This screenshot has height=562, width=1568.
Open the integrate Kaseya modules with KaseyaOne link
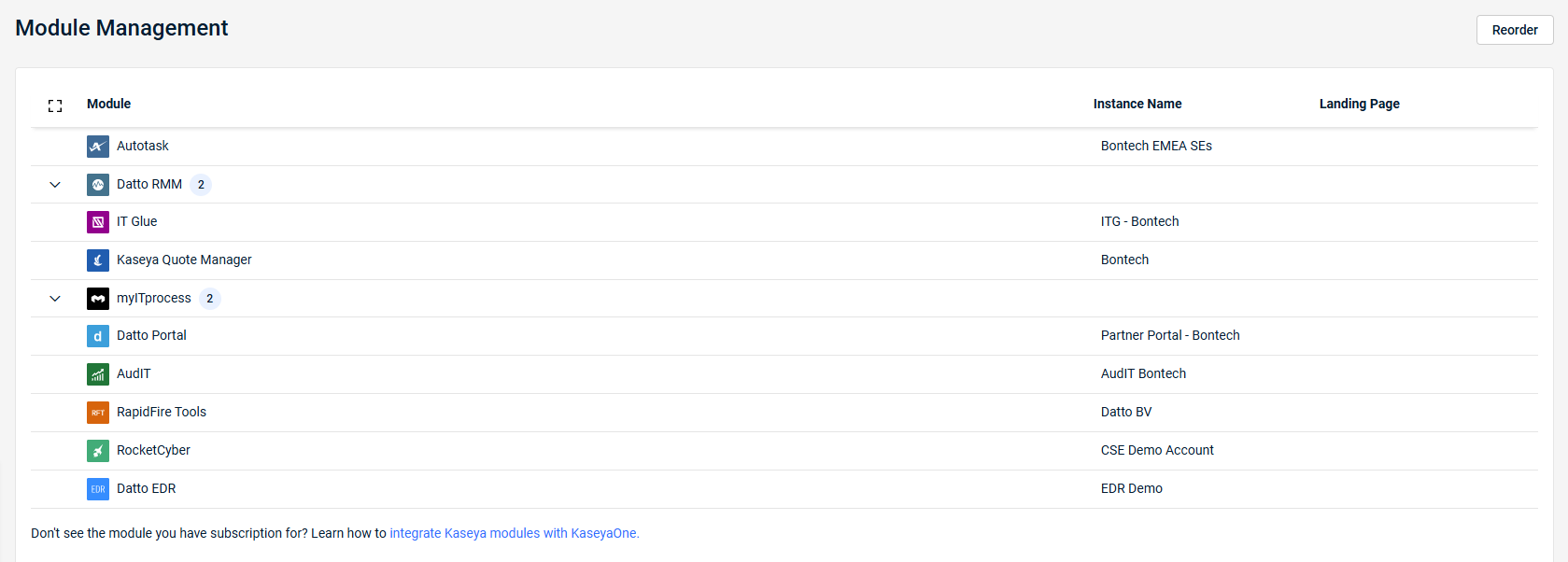[x=515, y=533]
